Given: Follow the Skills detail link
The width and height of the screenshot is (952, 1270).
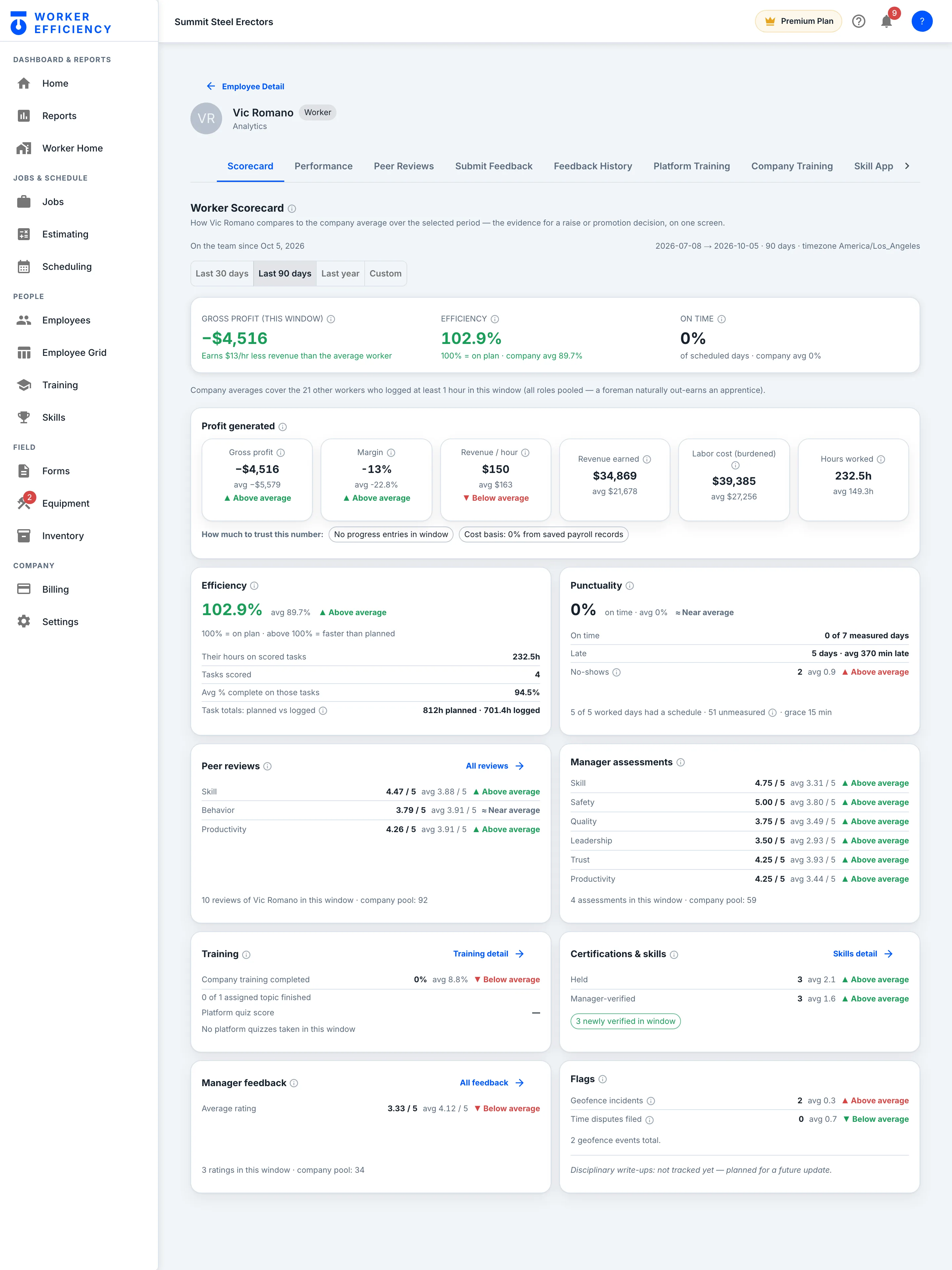Looking at the screenshot, I should (863, 953).
